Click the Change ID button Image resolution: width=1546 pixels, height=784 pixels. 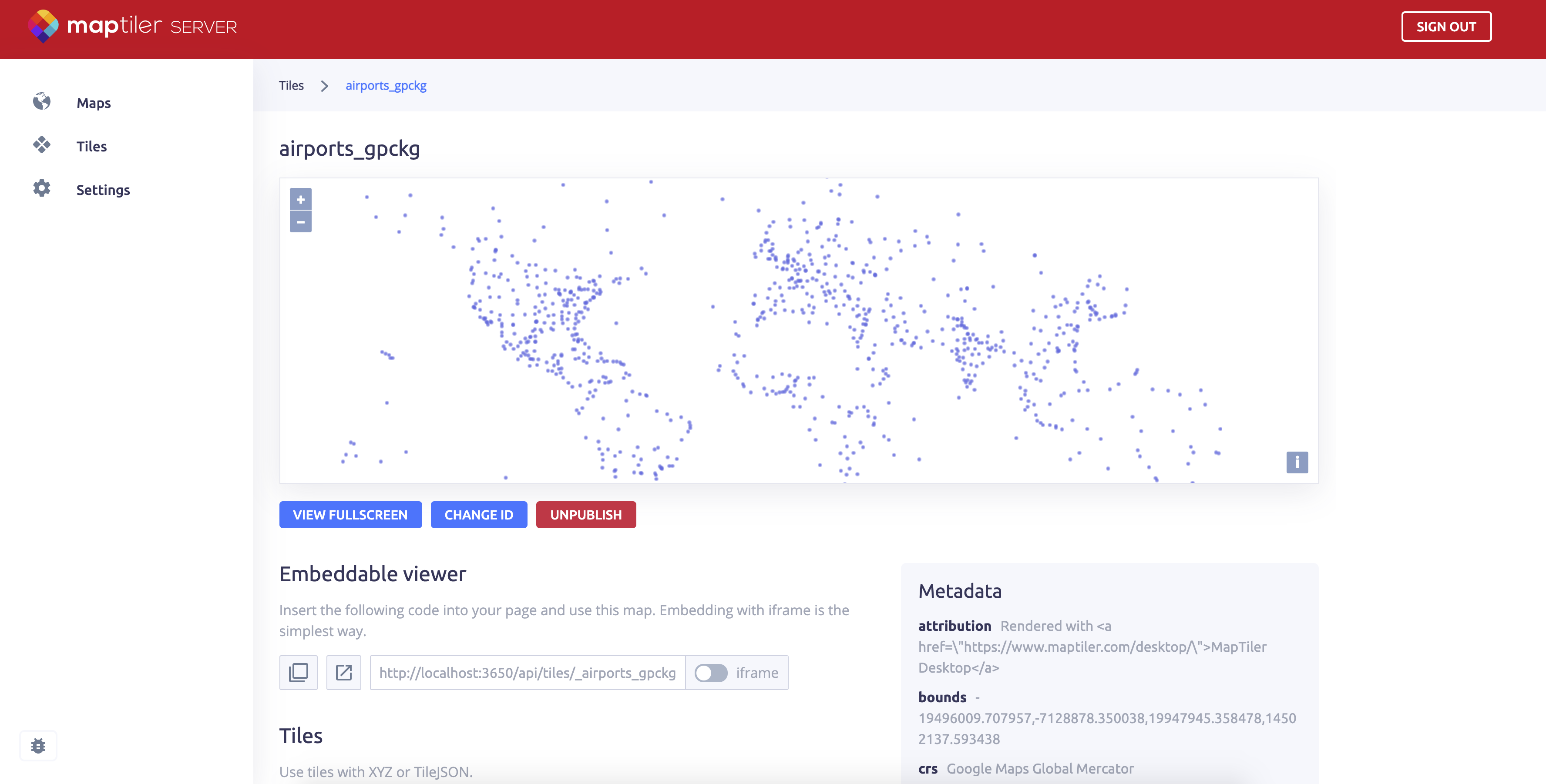478,515
